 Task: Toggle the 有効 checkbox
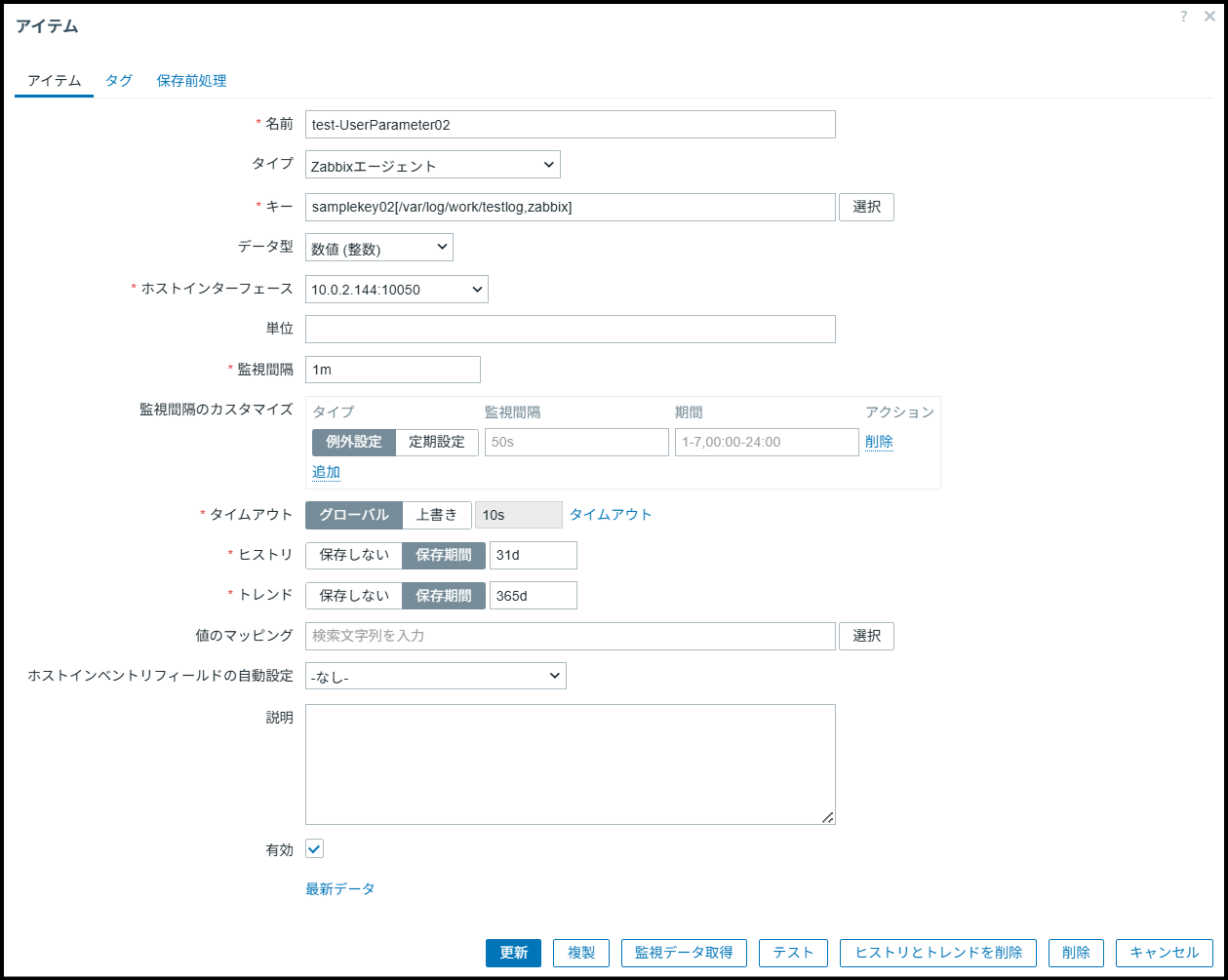pos(314,849)
